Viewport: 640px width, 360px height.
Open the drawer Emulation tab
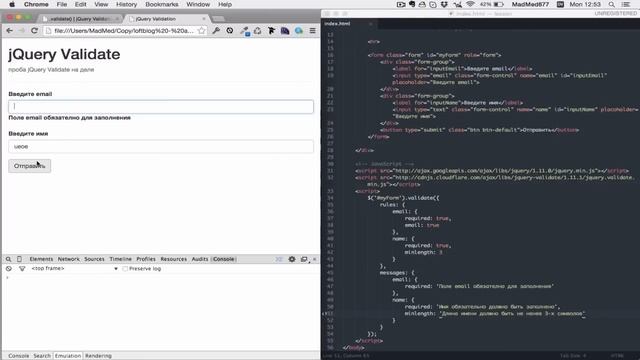(68, 356)
